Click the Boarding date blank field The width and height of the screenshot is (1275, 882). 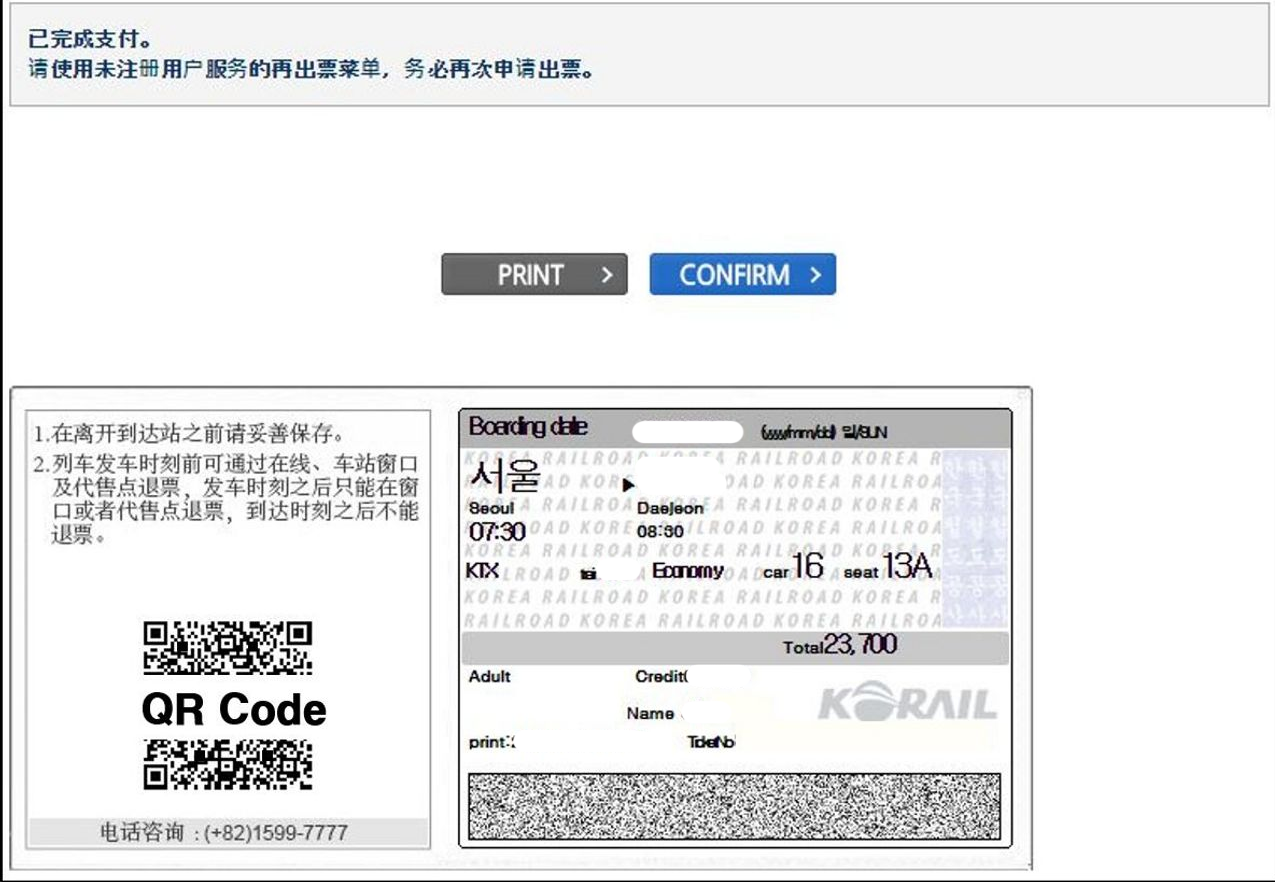pos(688,432)
